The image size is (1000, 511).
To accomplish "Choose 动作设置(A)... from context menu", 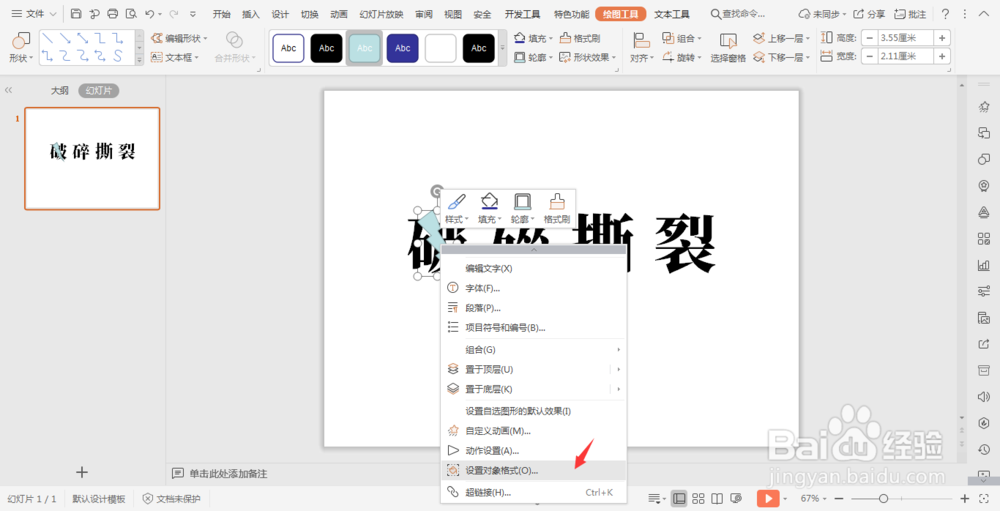I will tap(534, 450).
